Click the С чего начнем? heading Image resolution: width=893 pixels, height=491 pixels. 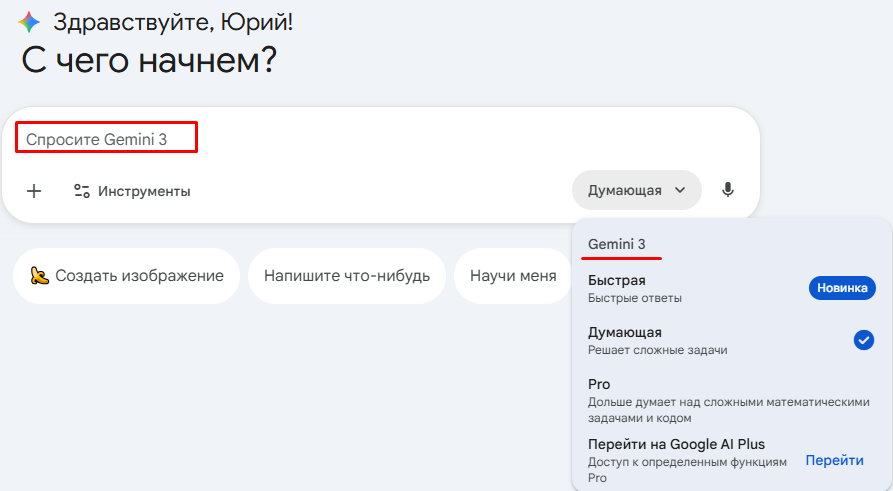149,60
